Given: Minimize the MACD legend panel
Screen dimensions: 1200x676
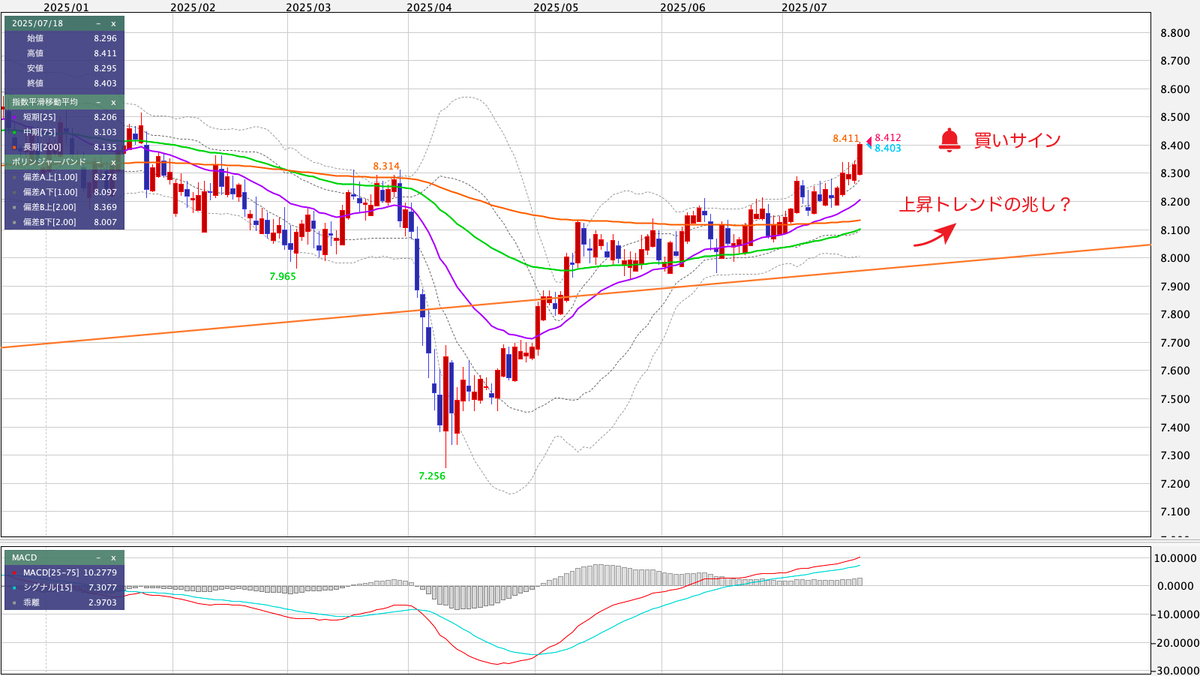Looking at the screenshot, I should [x=98, y=557].
